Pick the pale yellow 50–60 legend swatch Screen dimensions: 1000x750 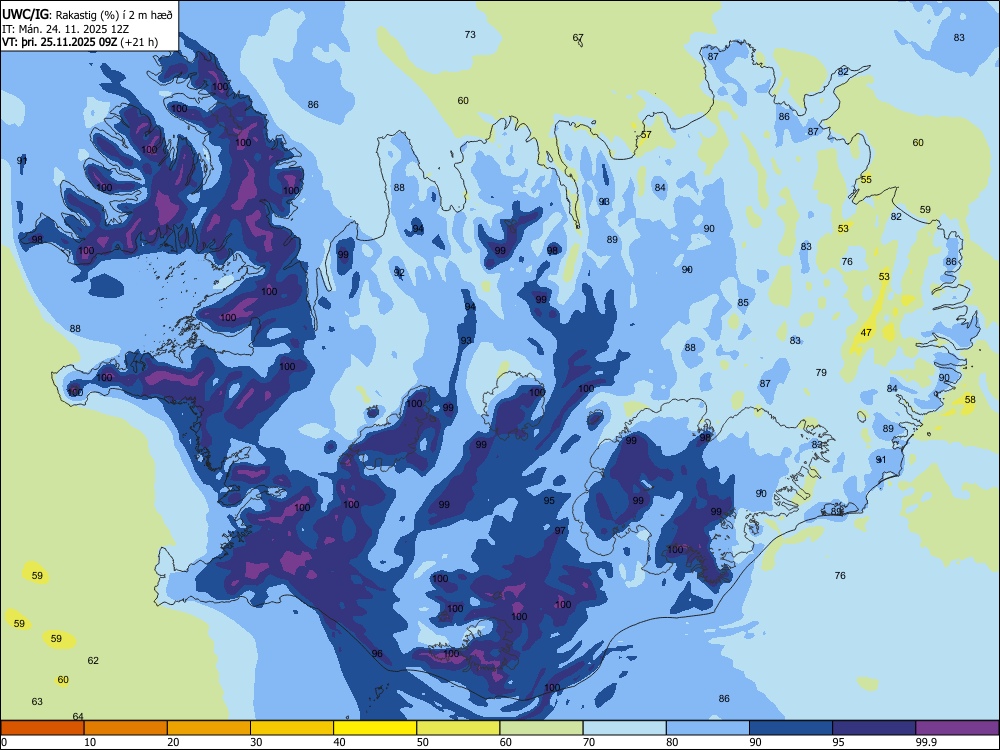coord(458,728)
